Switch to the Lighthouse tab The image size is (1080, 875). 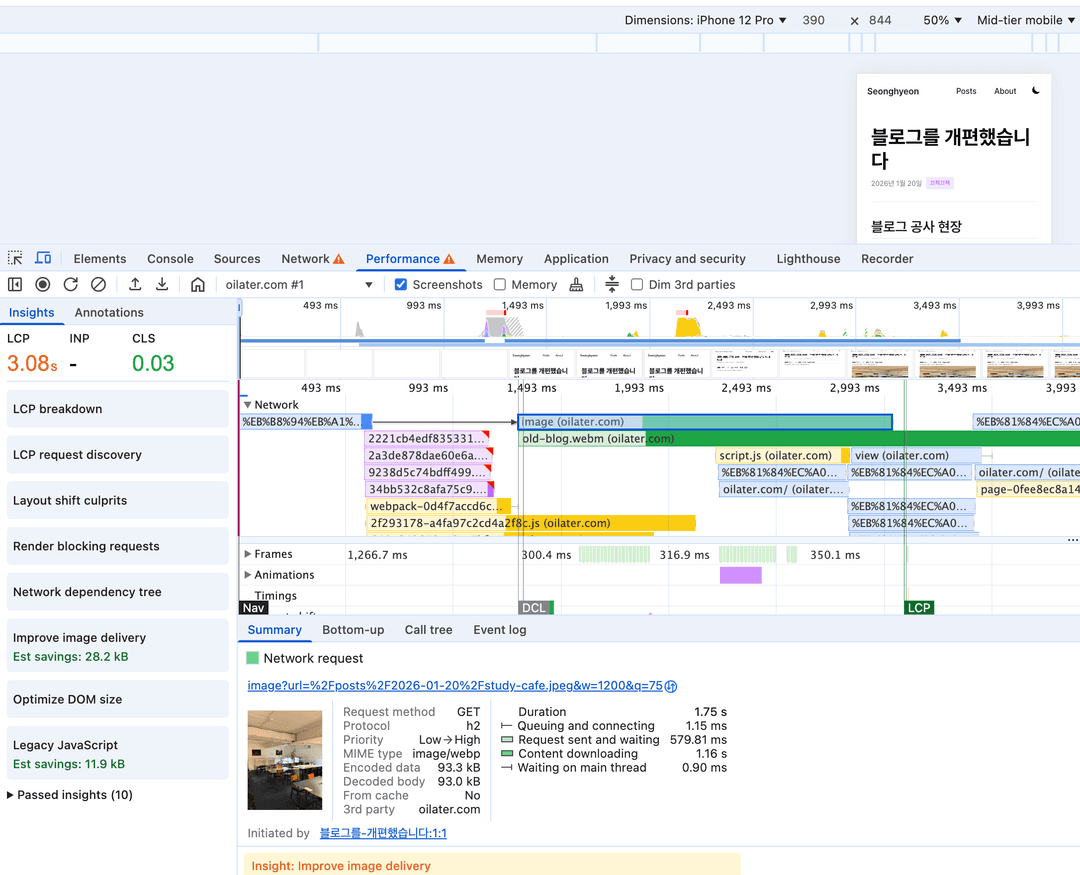[x=808, y=259]
